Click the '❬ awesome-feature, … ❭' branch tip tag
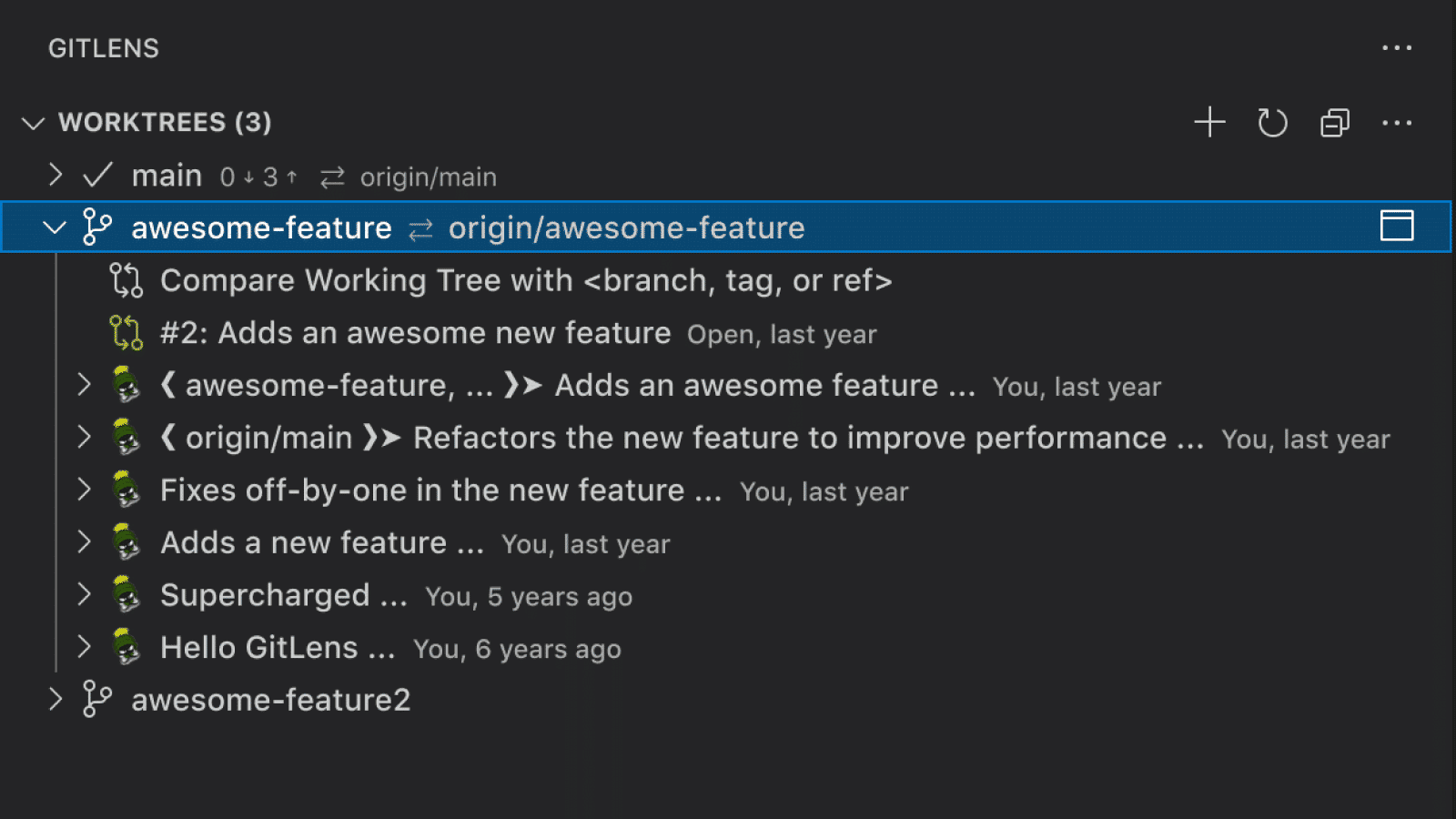Viewport: 1456px width, 819px height. pos(351,385)
